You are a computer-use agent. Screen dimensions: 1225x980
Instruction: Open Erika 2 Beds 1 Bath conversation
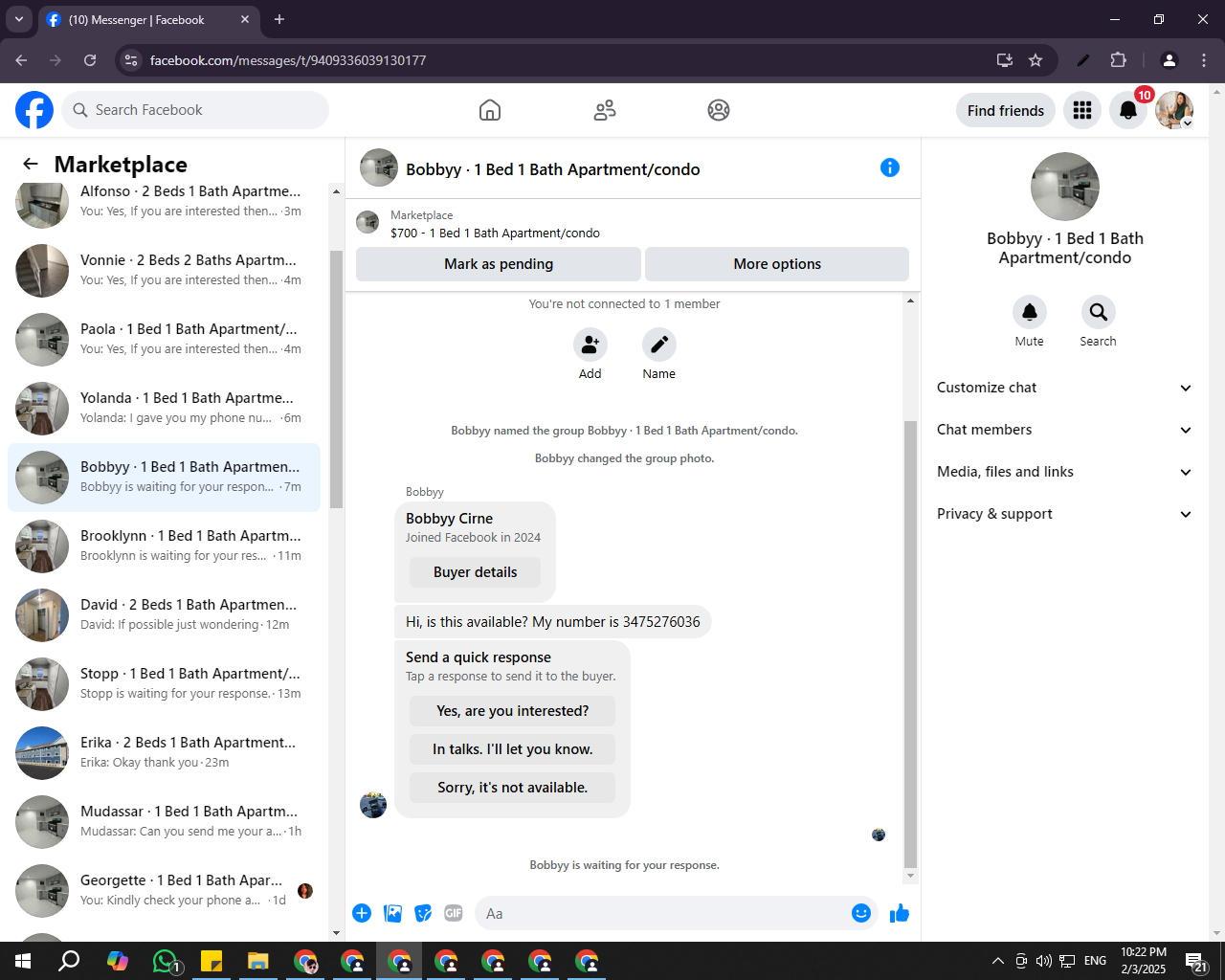coord(164,752)
